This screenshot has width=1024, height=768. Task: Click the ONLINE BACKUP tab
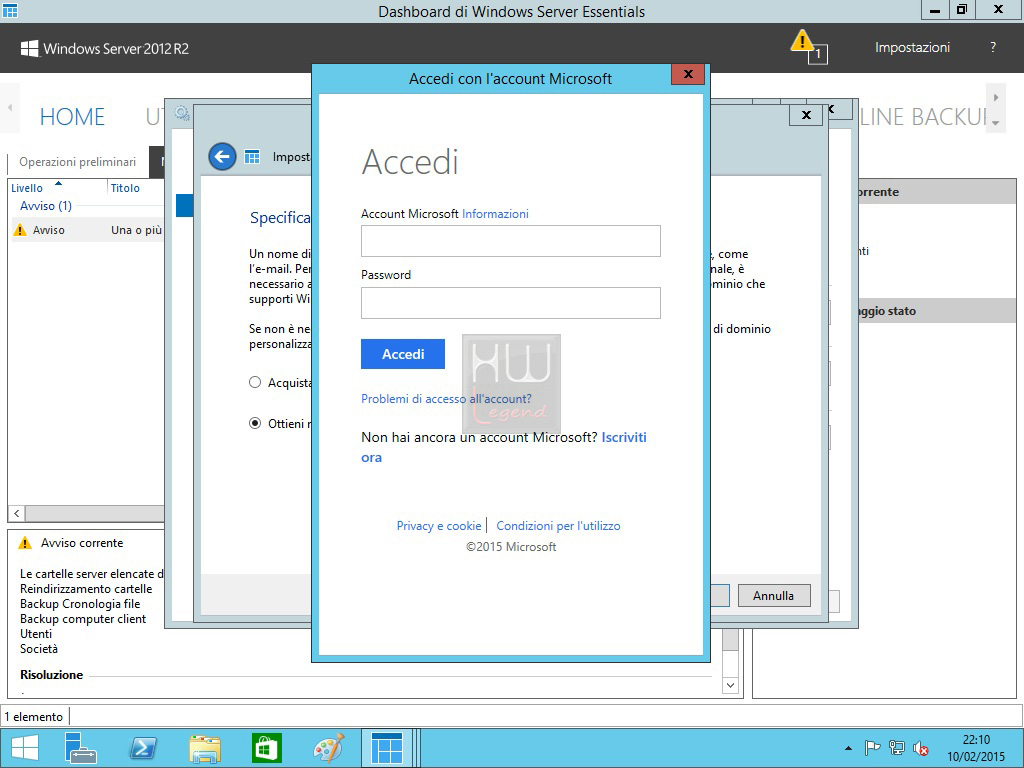922,117
